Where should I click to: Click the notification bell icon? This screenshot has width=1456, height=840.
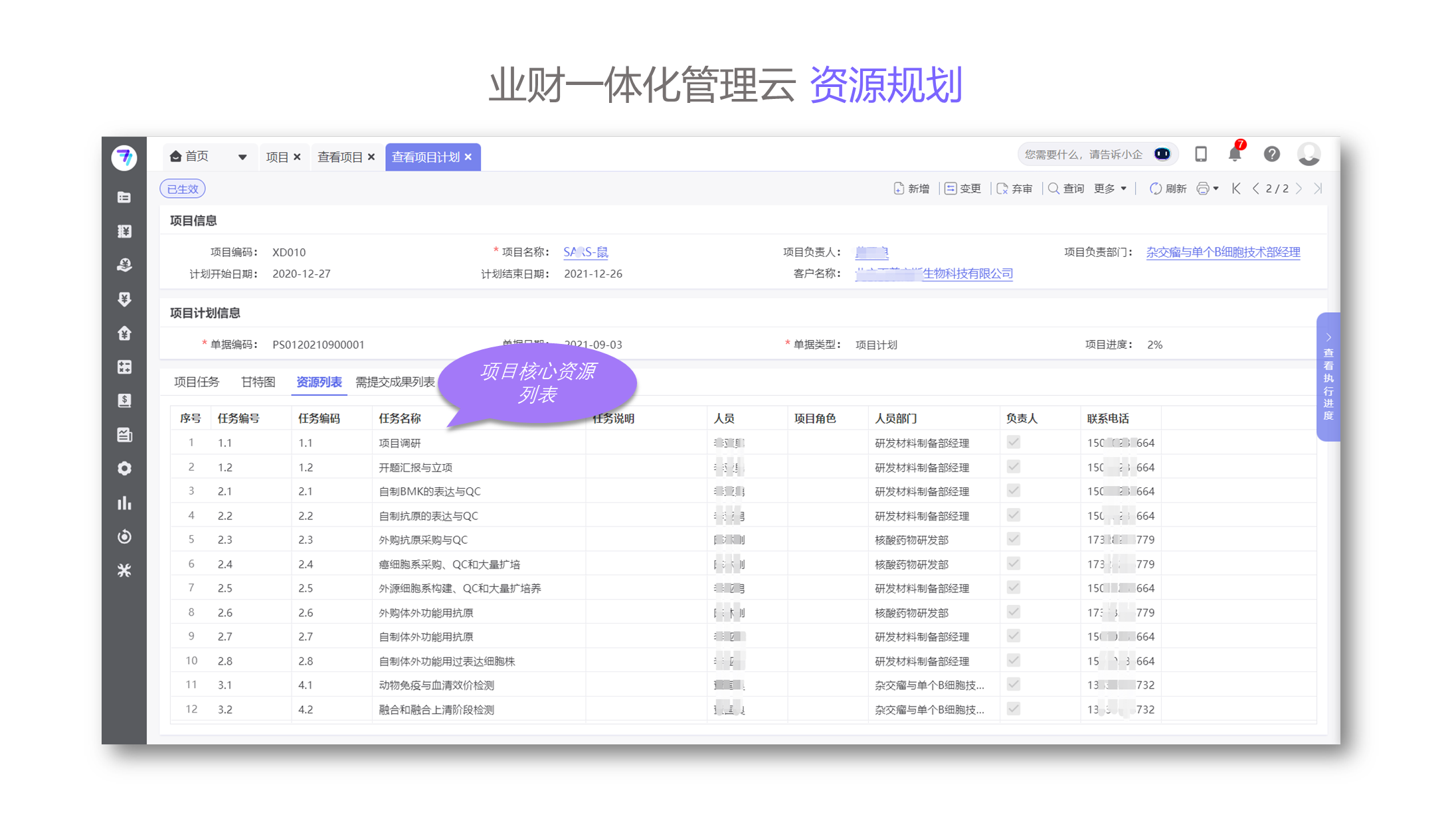click(x=1234, y=154)
